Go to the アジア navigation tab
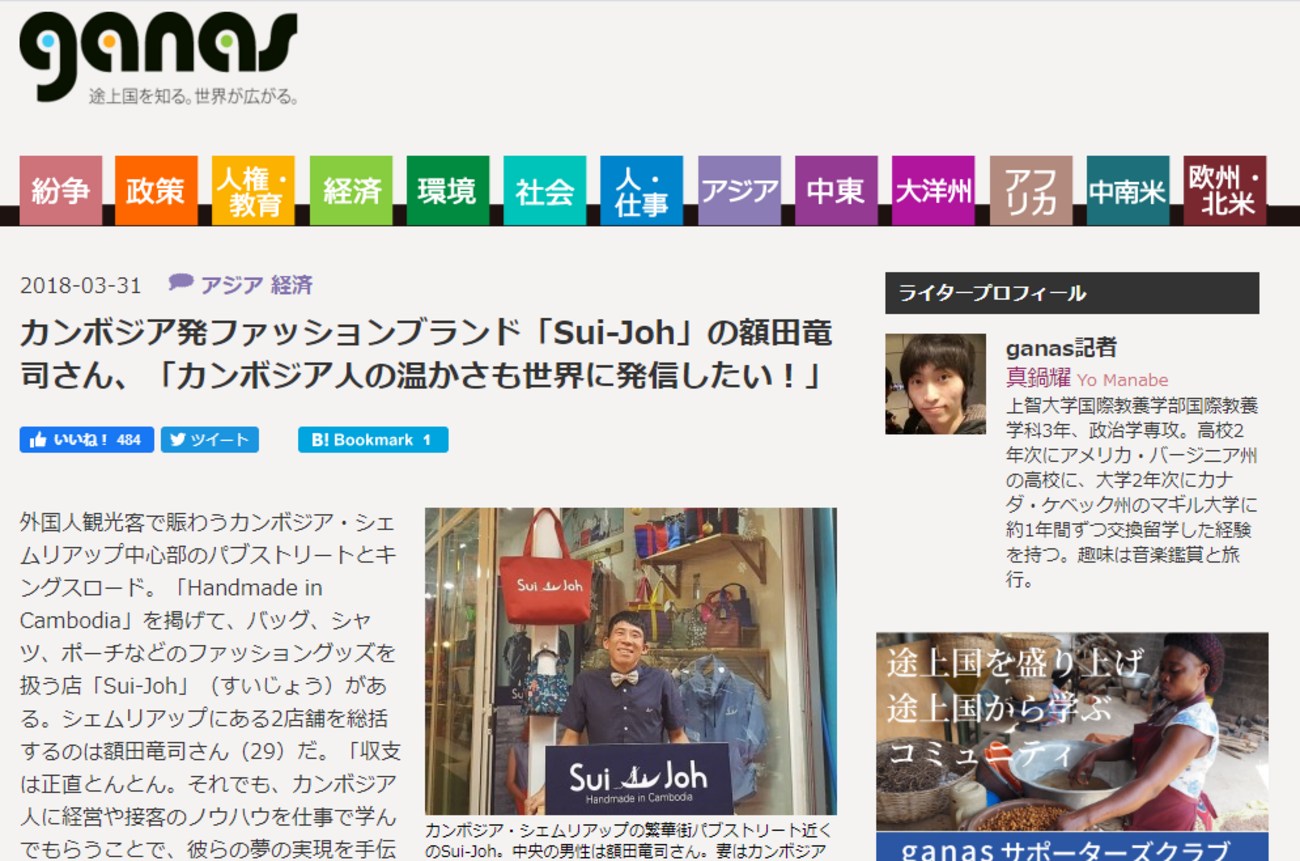This screenshot has width=1300, height=861. click(739, 190)
